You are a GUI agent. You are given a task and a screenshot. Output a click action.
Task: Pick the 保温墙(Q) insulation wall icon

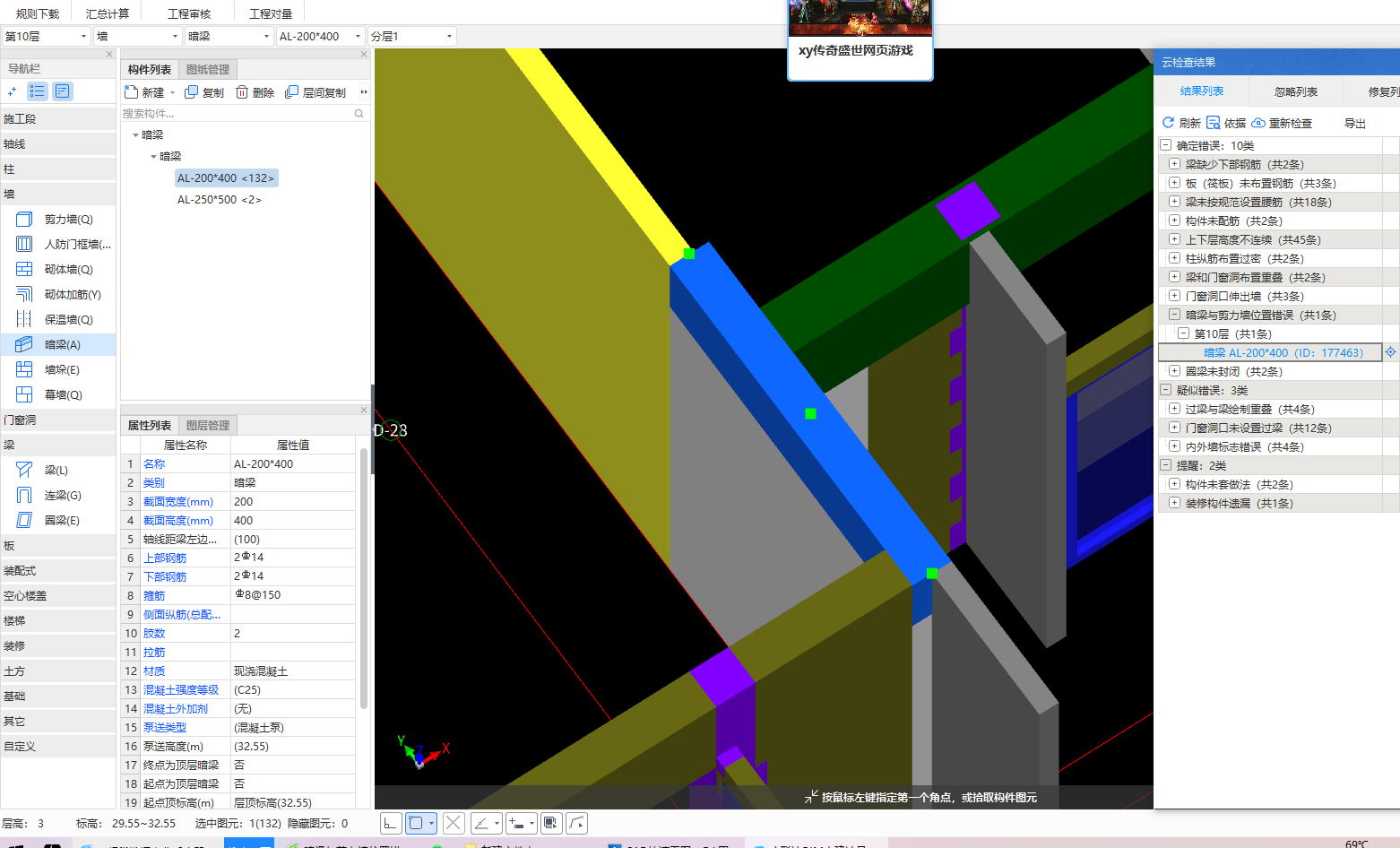pyautogui.click(x=24, y=319)
